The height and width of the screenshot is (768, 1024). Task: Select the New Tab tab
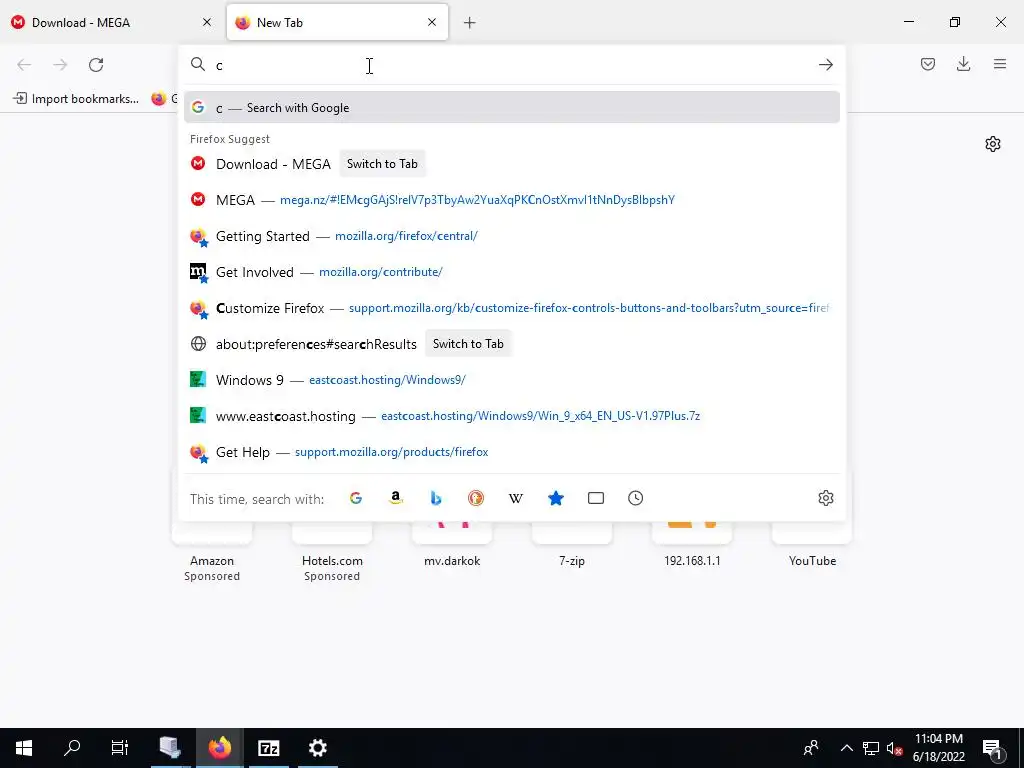click(x=338, y=22)
